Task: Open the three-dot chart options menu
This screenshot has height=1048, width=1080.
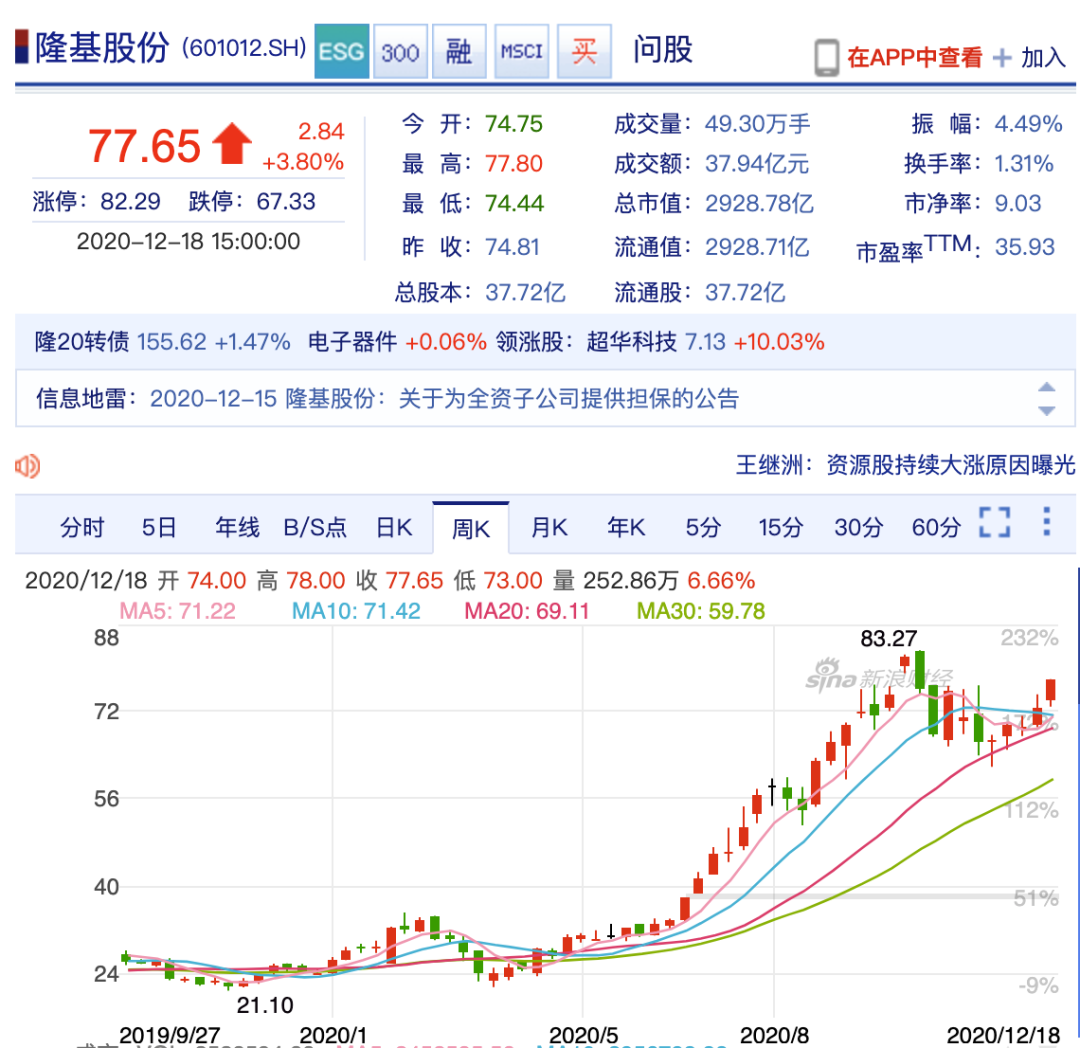Action: click(x=1046, y=522)
